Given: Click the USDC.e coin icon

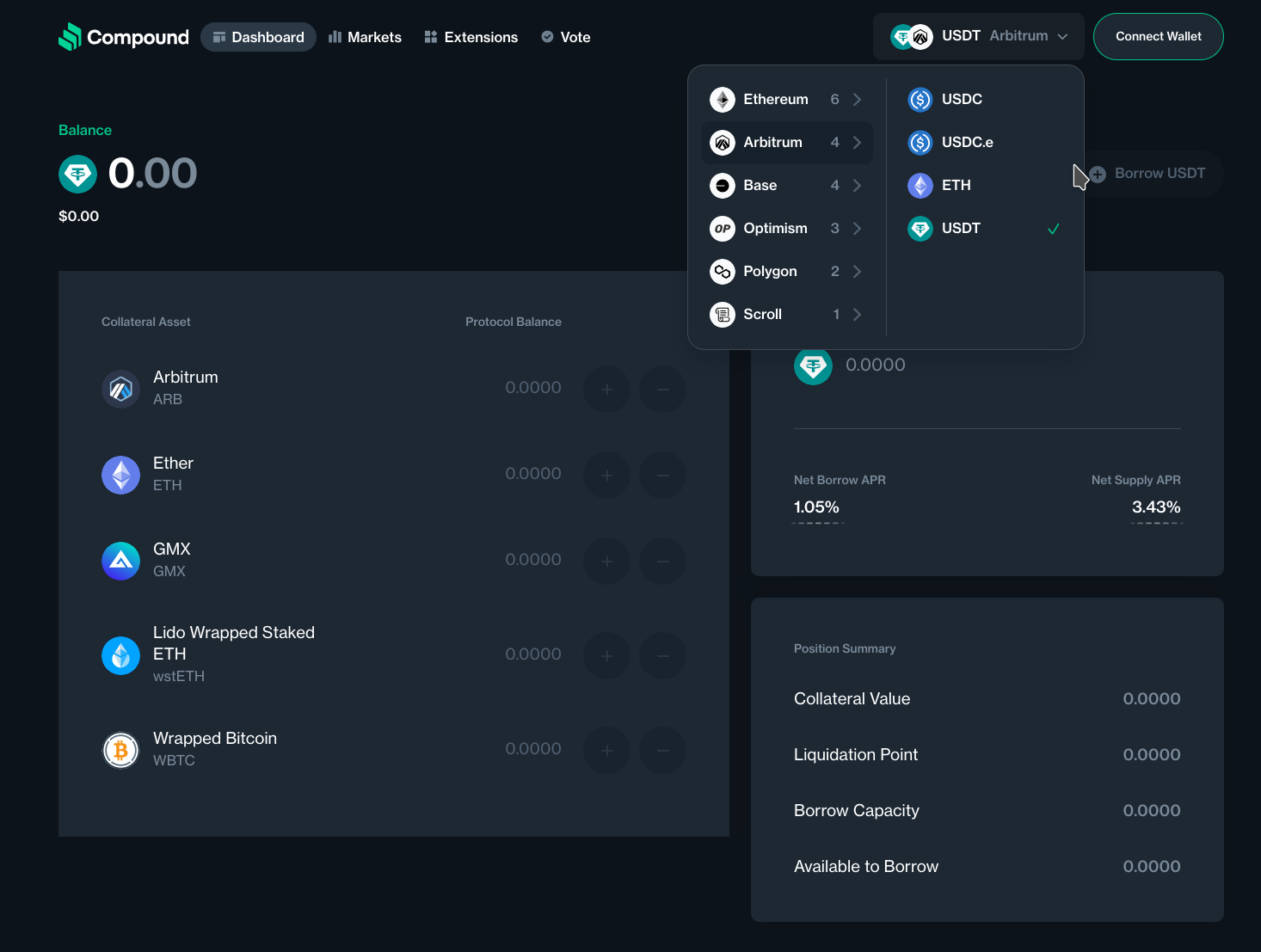Looking at the screenshot, I should click(x=920, y=143).
